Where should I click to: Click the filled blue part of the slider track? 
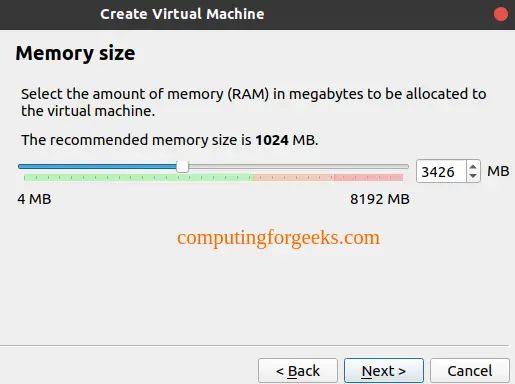tap(97, 166)
